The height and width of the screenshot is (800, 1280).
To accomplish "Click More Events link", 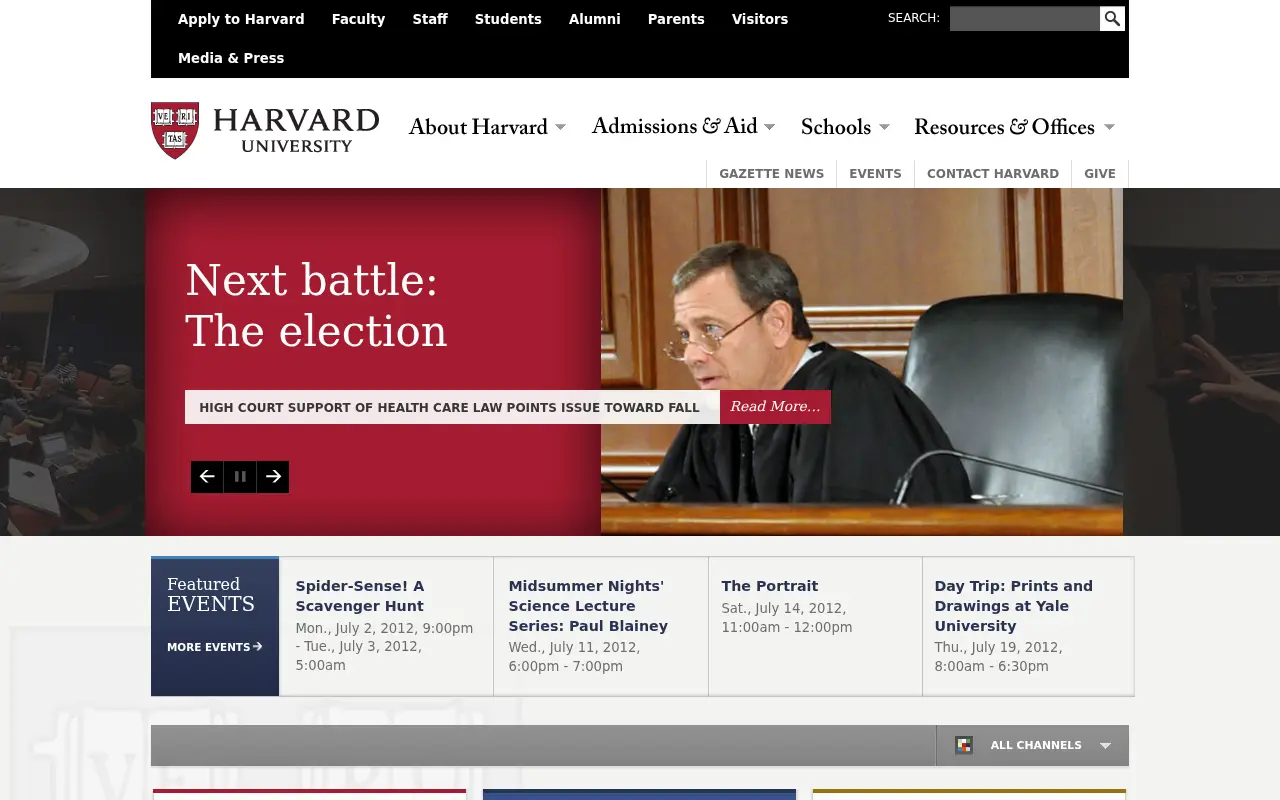I will click(x=214, y=647).
